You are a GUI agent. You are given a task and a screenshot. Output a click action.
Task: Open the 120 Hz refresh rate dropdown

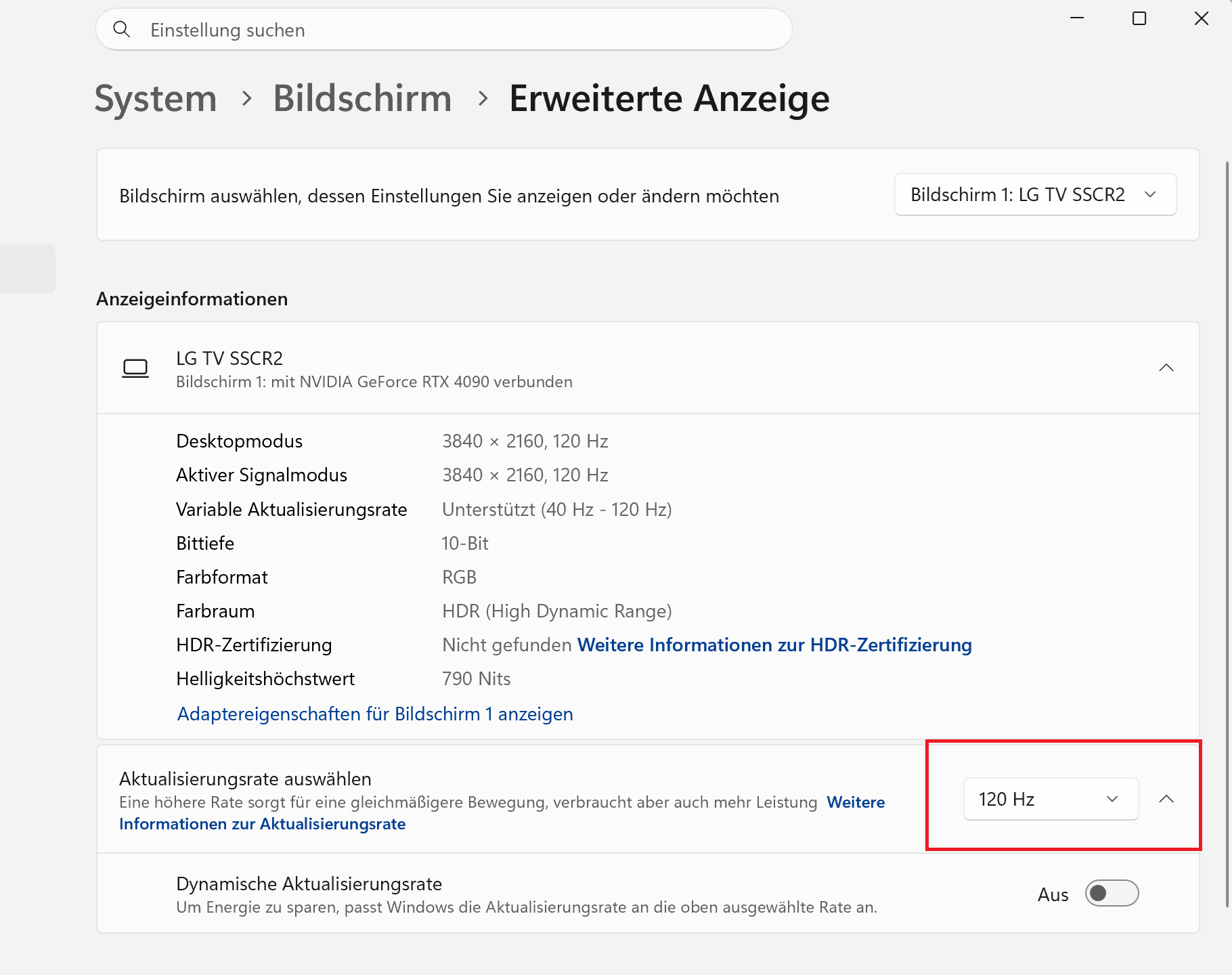(x=1051, y=799)
